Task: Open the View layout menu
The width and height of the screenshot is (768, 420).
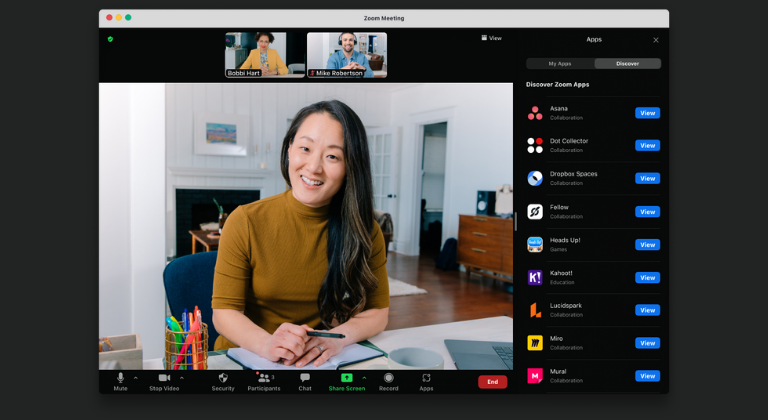Action: tap(491, 38)
